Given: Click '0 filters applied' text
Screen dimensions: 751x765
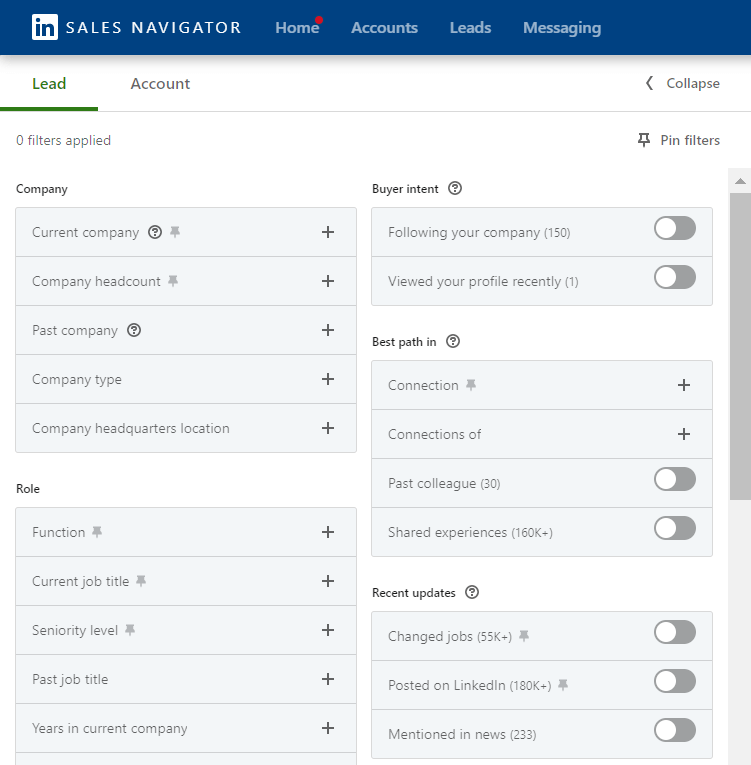Looking at the screenshot, I should pos(63,141).
